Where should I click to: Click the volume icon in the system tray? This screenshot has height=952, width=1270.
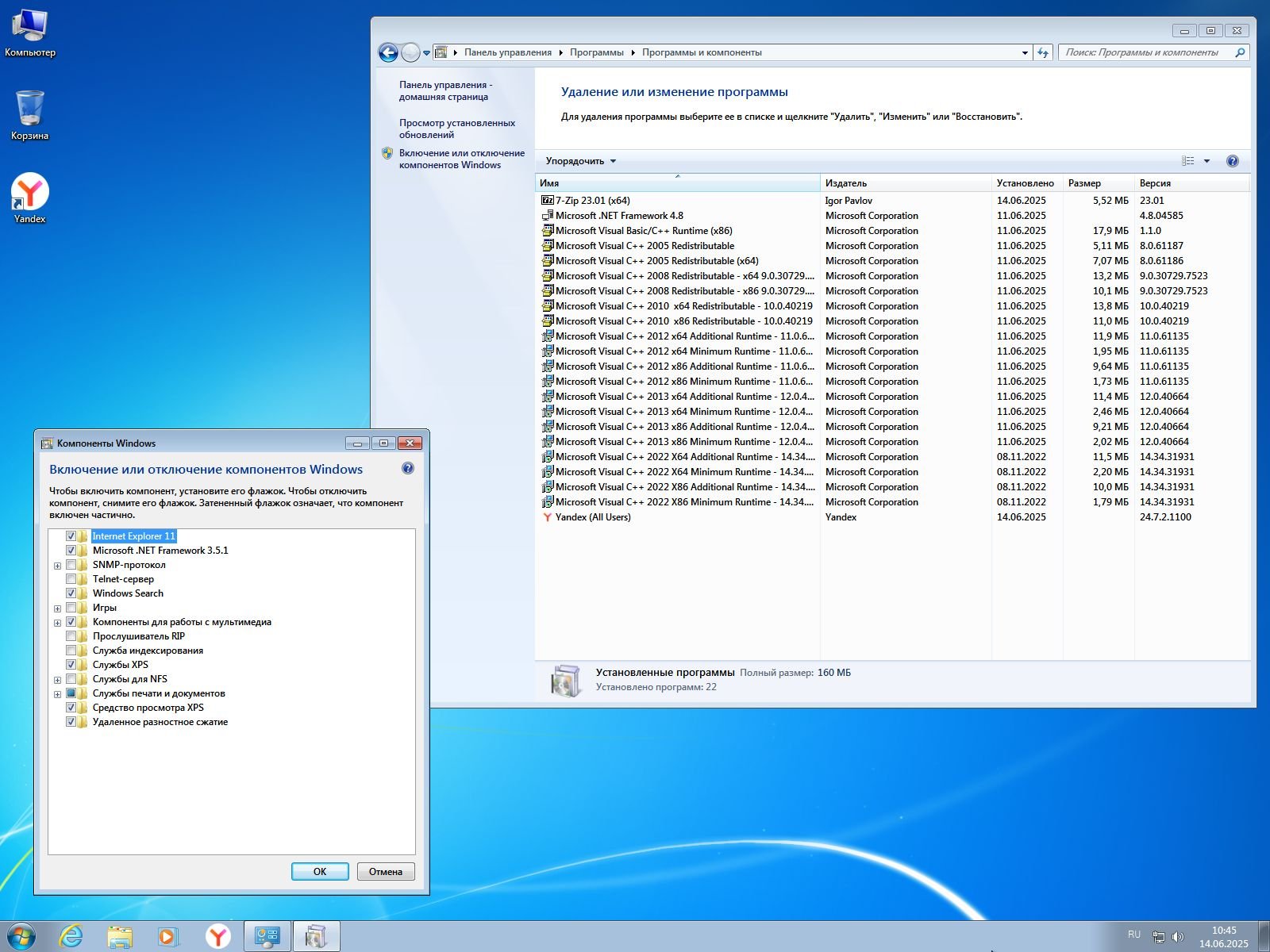click(1178, 937)
